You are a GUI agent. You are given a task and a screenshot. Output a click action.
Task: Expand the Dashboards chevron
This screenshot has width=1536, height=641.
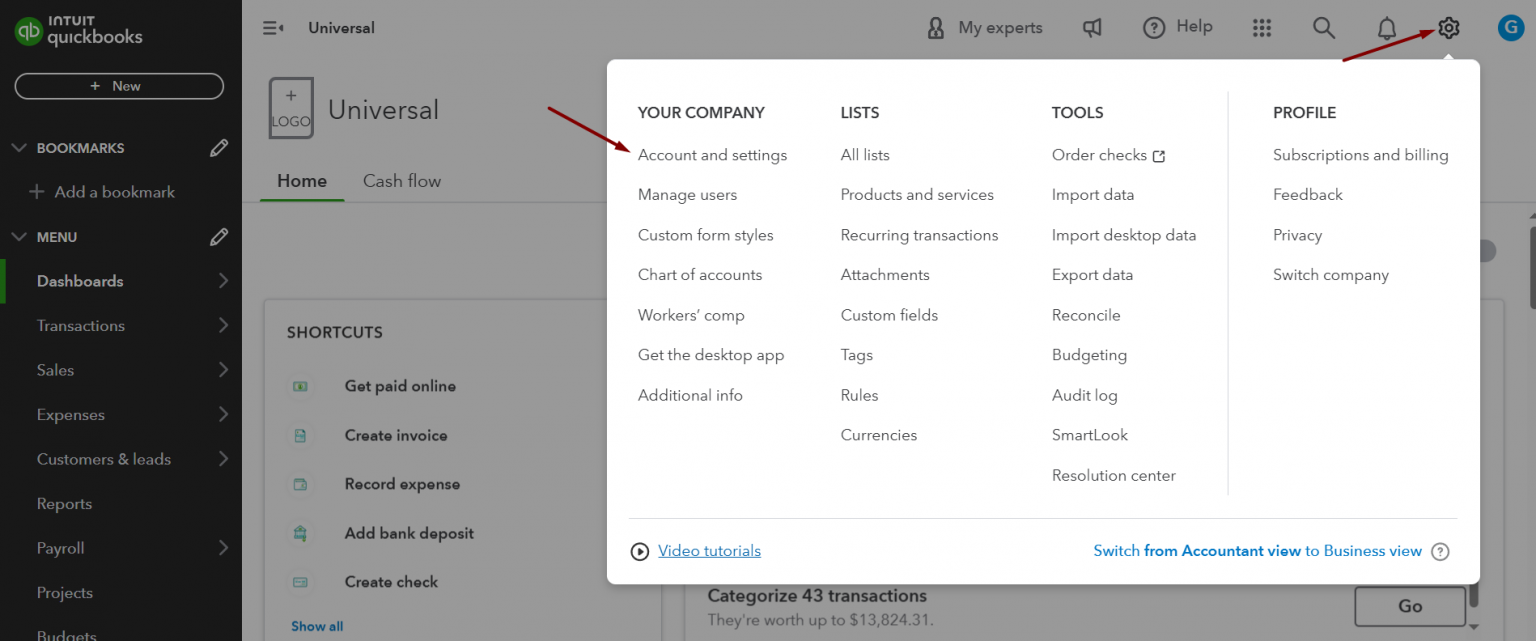[222, 281]
